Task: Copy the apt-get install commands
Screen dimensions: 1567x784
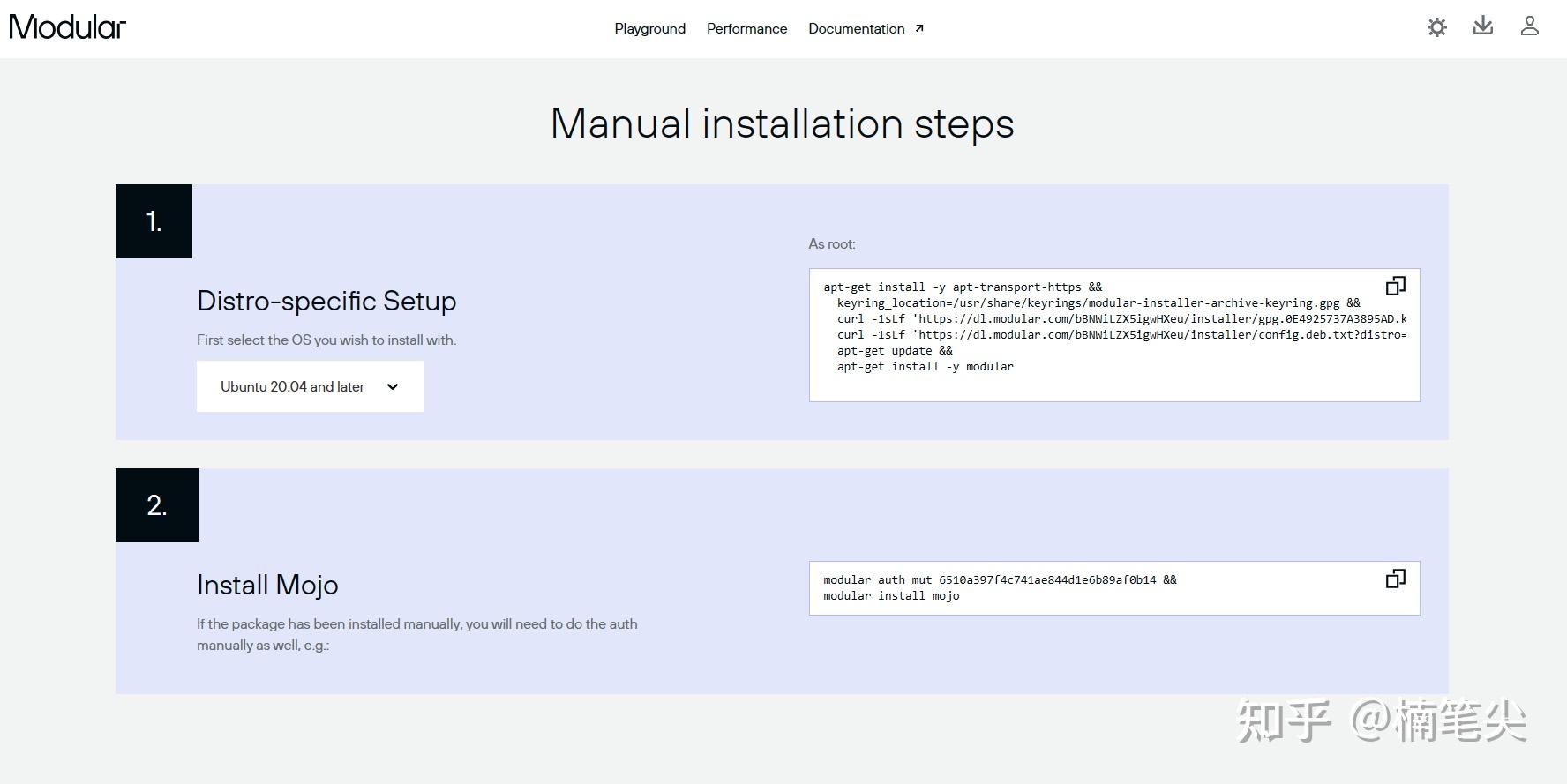Action: pos(1395,286)
